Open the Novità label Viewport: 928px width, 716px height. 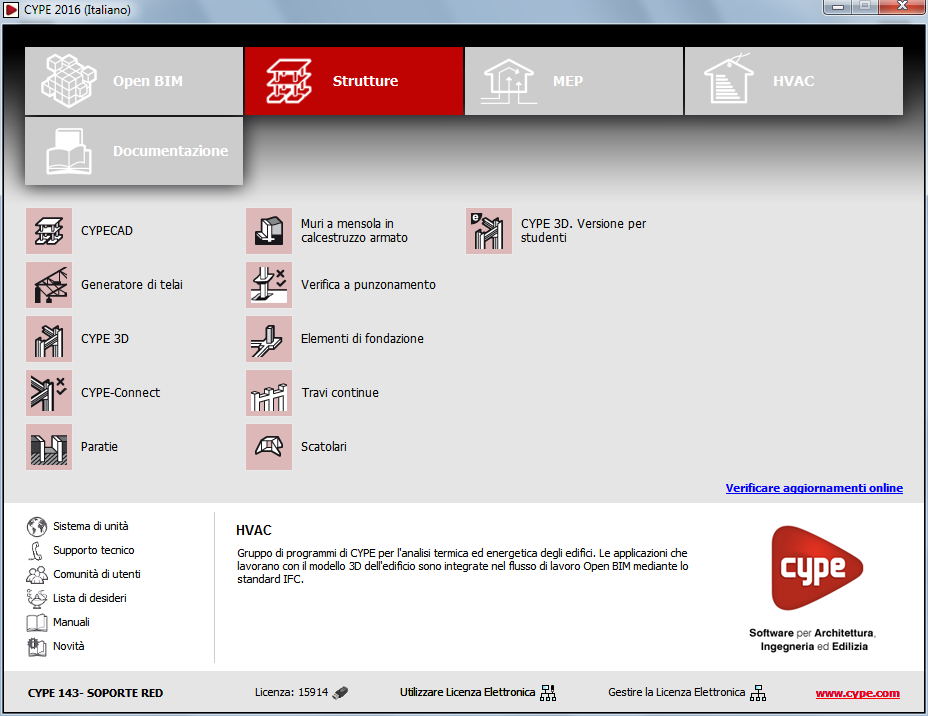[x=69, y=646]
